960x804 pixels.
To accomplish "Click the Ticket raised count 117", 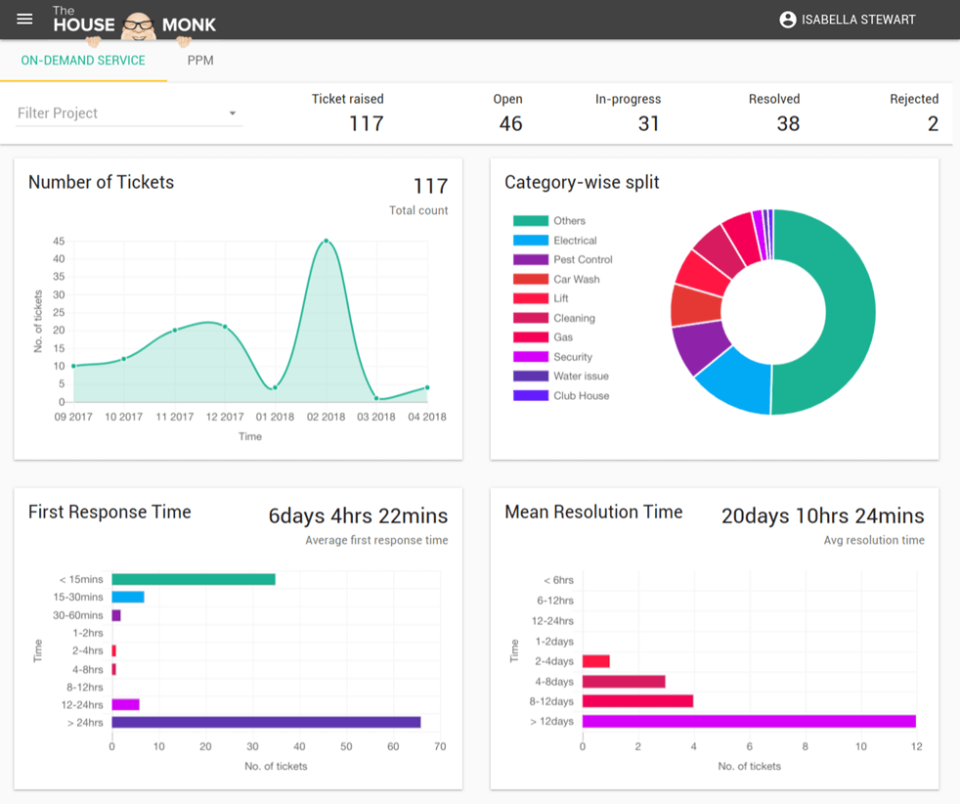I will [x=366, y=124].
